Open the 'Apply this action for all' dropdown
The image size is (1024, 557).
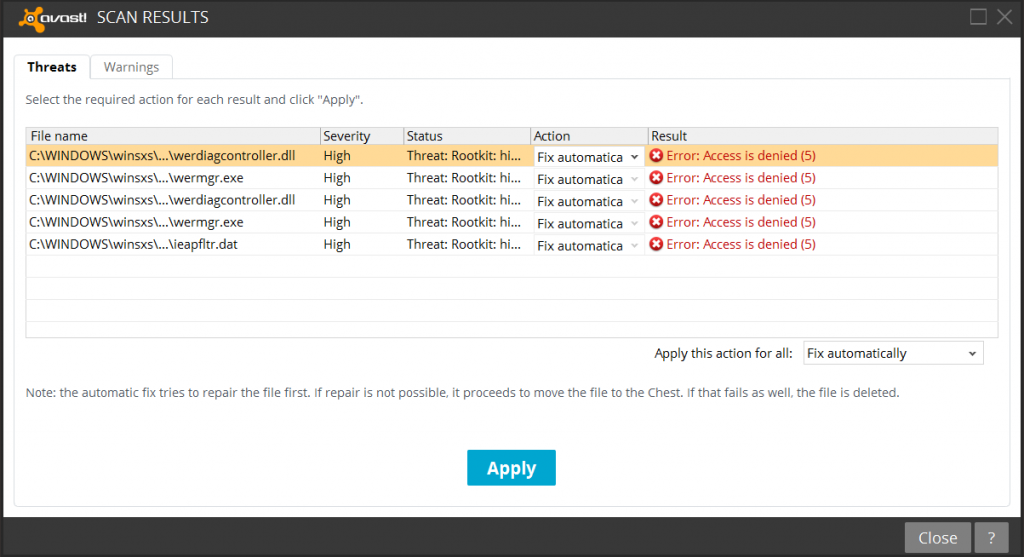coord(893,353)
